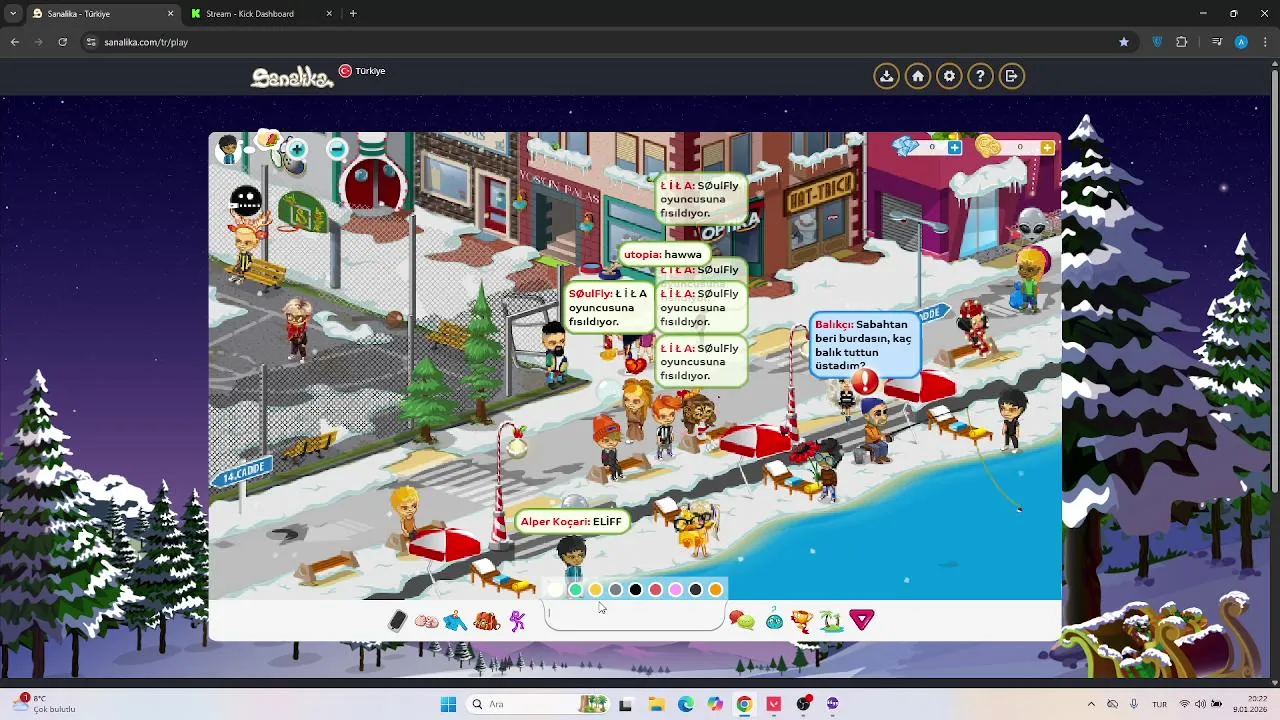Screen dimensions: 1280x720
Task: Open Microsoft Edge from taskbar
Action: (x=685, y=704)
